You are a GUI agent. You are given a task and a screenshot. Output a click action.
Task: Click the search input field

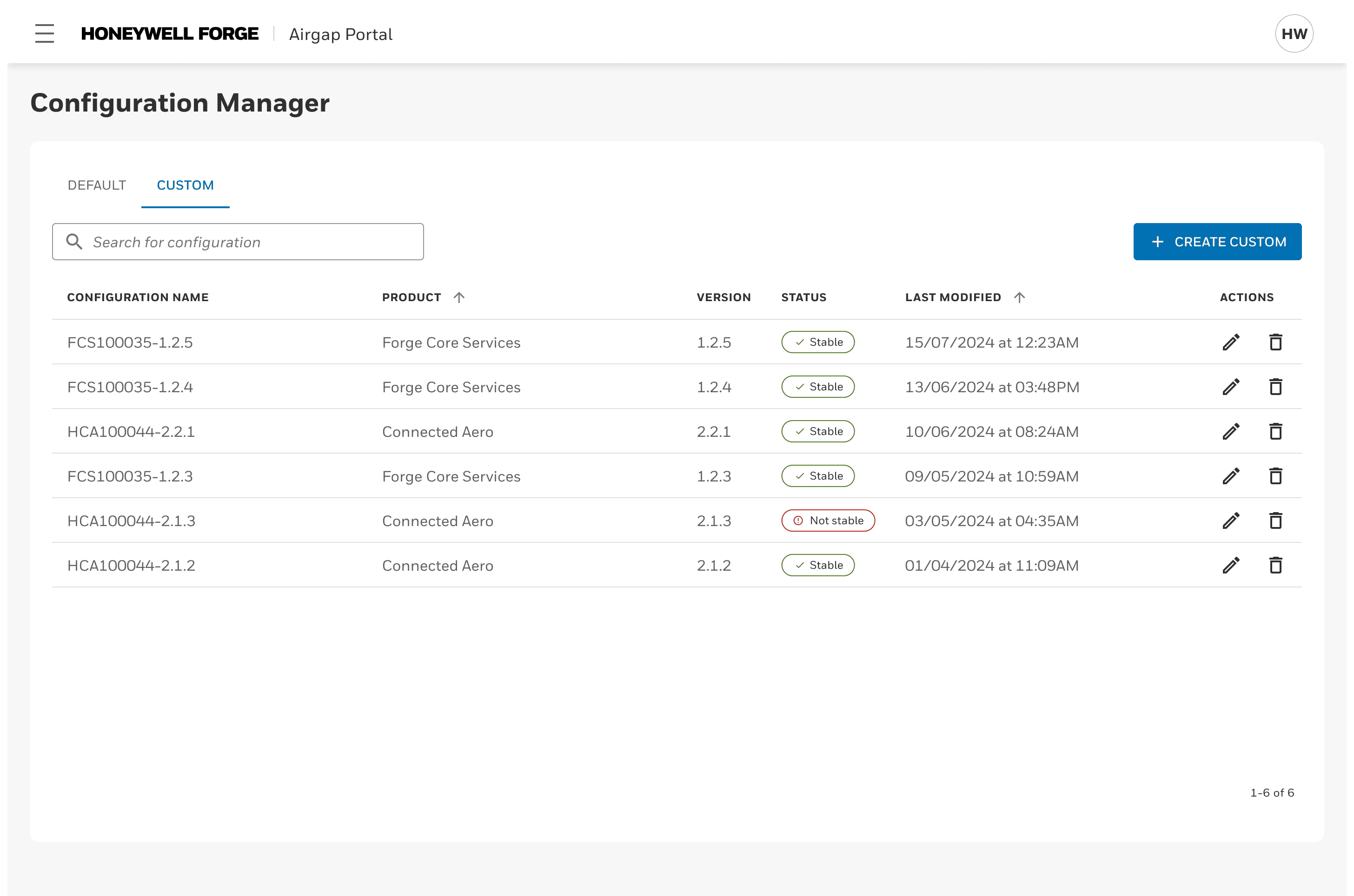pyautogui.click(x=238, y=242)
